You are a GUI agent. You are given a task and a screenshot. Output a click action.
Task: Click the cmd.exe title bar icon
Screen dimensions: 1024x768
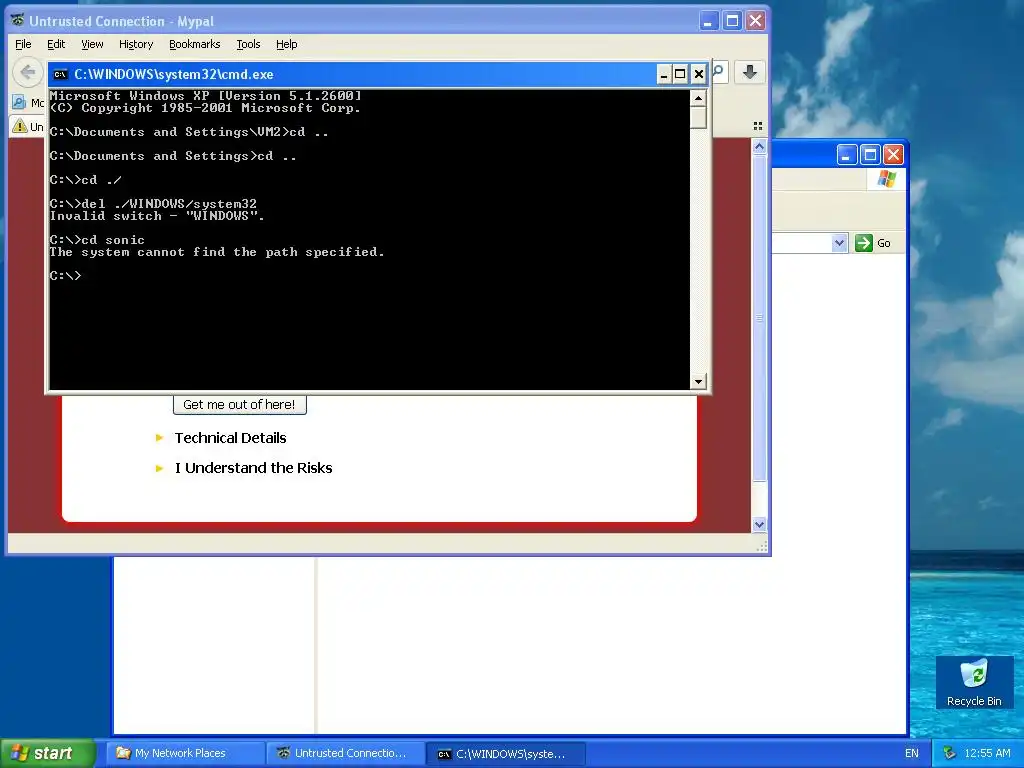click(60, 74)
